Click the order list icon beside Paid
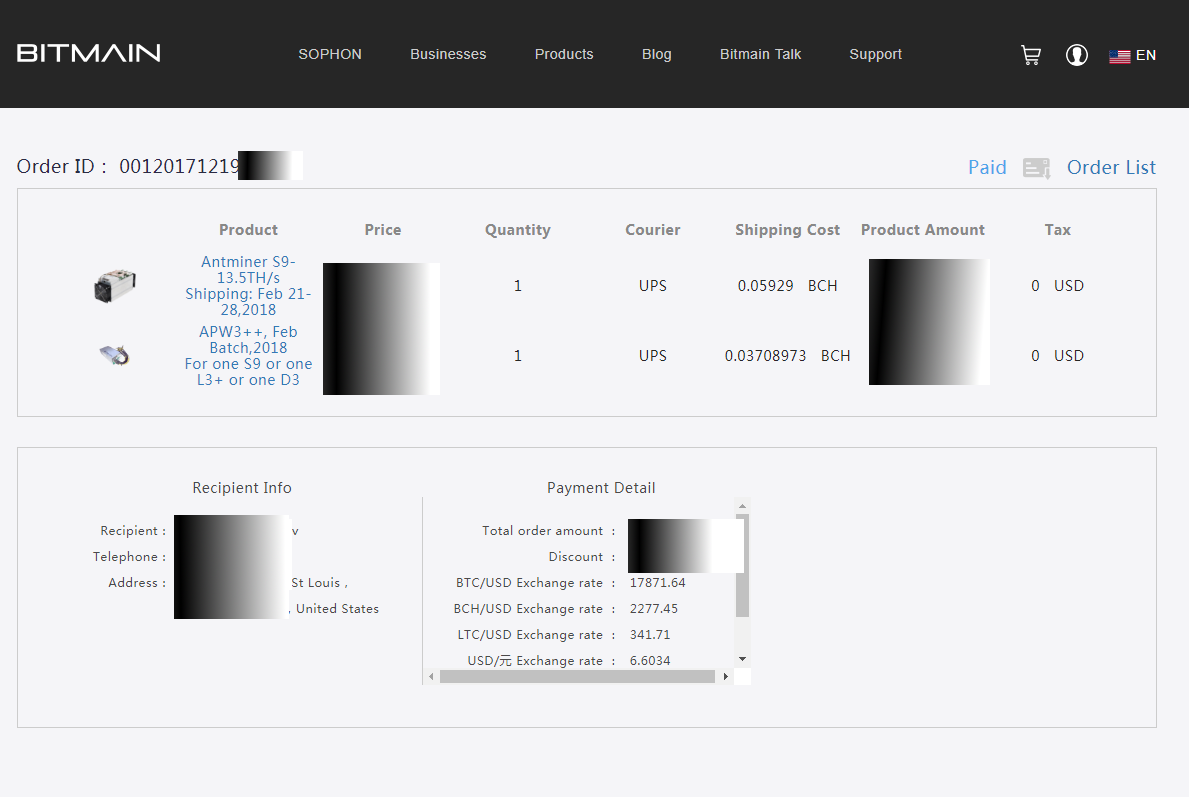The height and width of the screenshot is (797, 1189). pos(1036,168)
